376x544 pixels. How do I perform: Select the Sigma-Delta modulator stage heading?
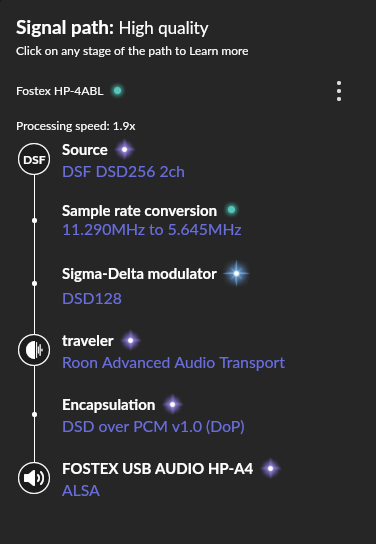click(x=139, y=274)
